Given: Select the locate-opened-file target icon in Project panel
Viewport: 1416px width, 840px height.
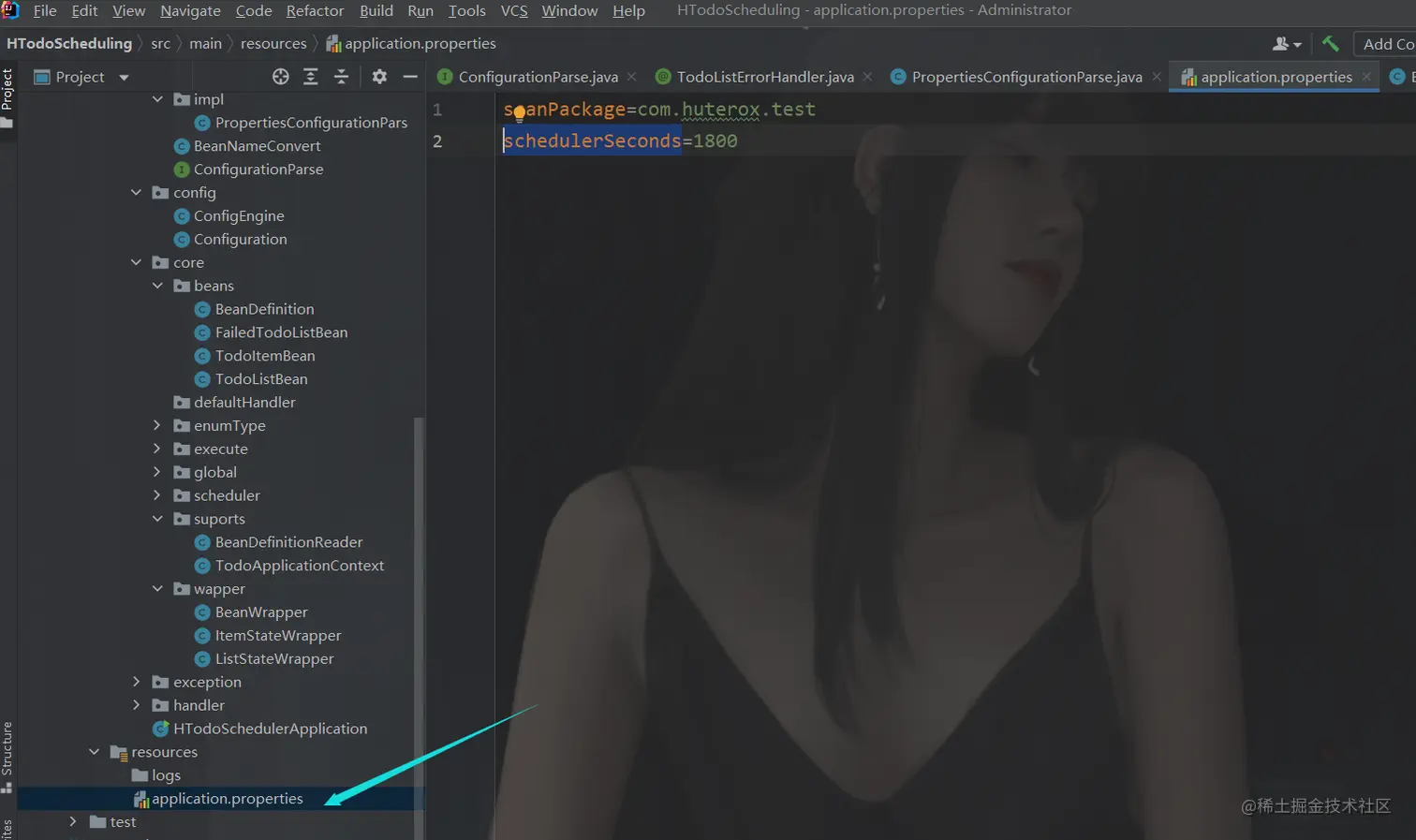Looking at the screenshot, I should [x=280, y=77].
